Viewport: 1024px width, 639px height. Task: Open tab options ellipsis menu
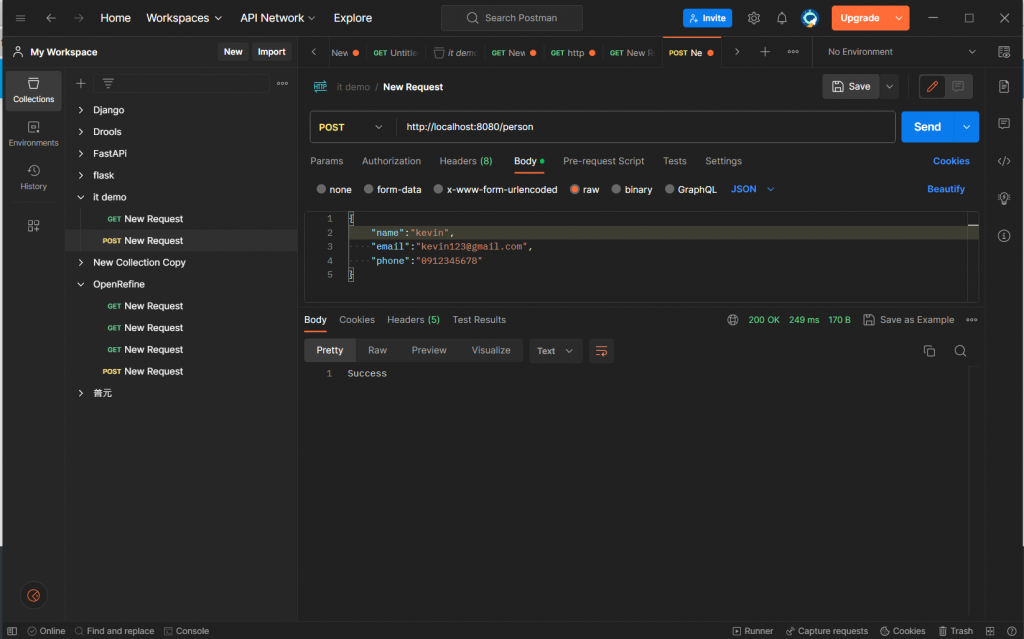pos(793,52)
